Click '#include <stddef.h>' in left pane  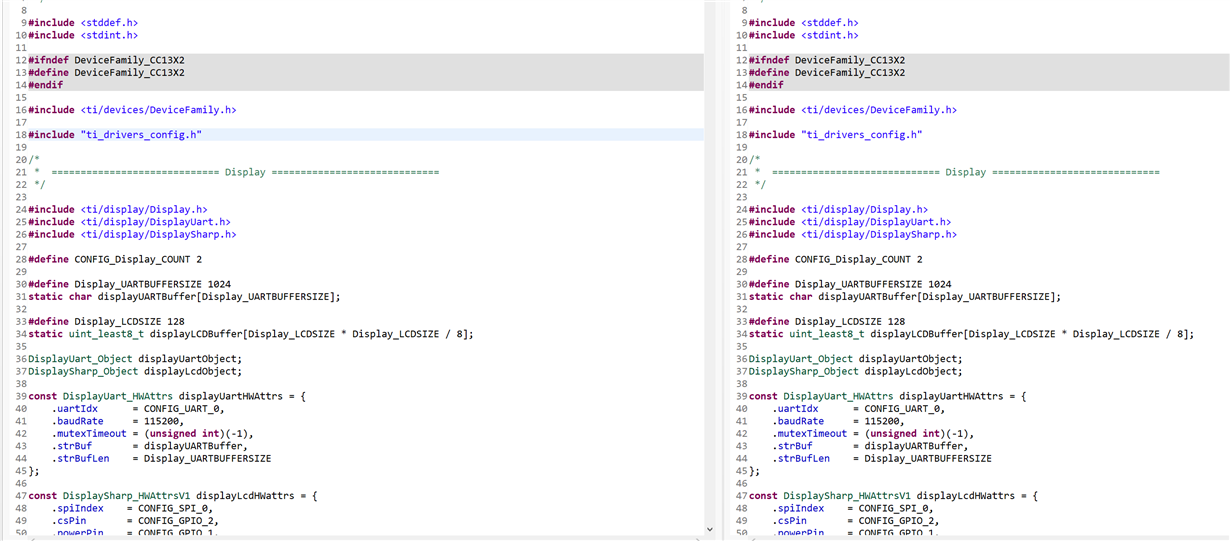coord(83,23)
